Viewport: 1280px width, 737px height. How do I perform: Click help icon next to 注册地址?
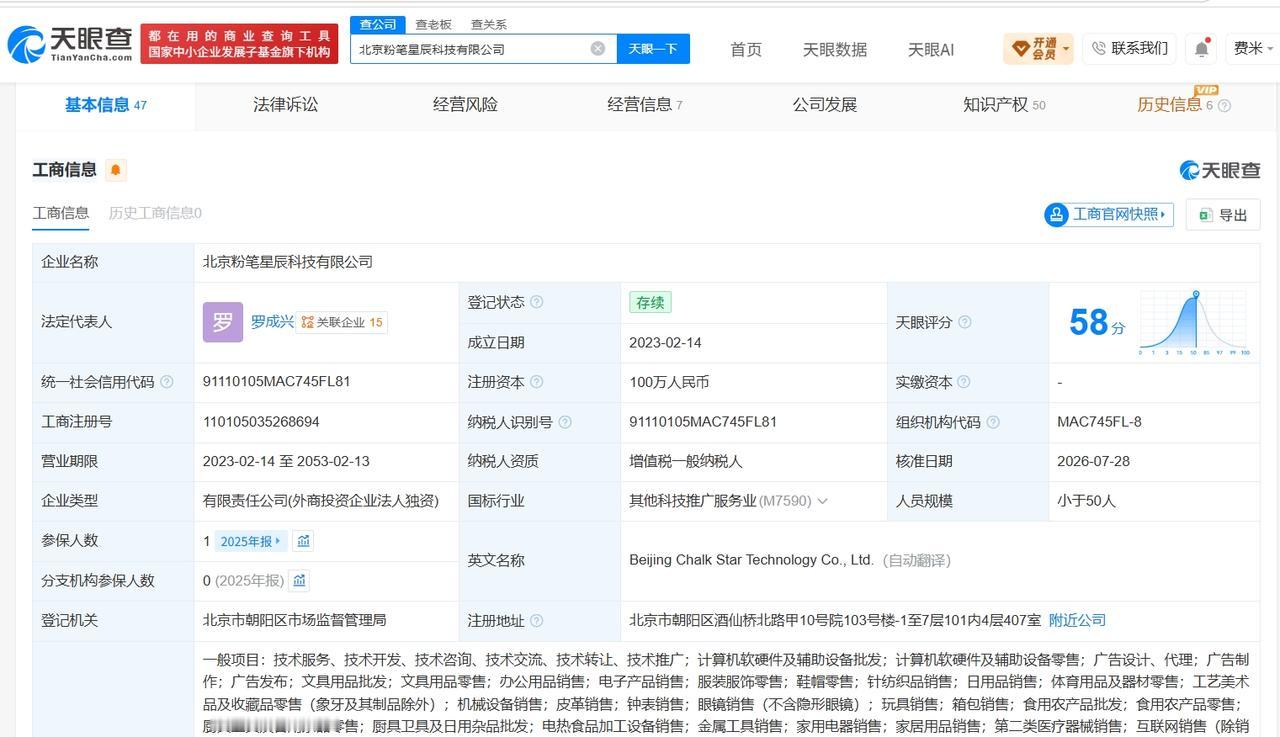click(x=537, y=621)
